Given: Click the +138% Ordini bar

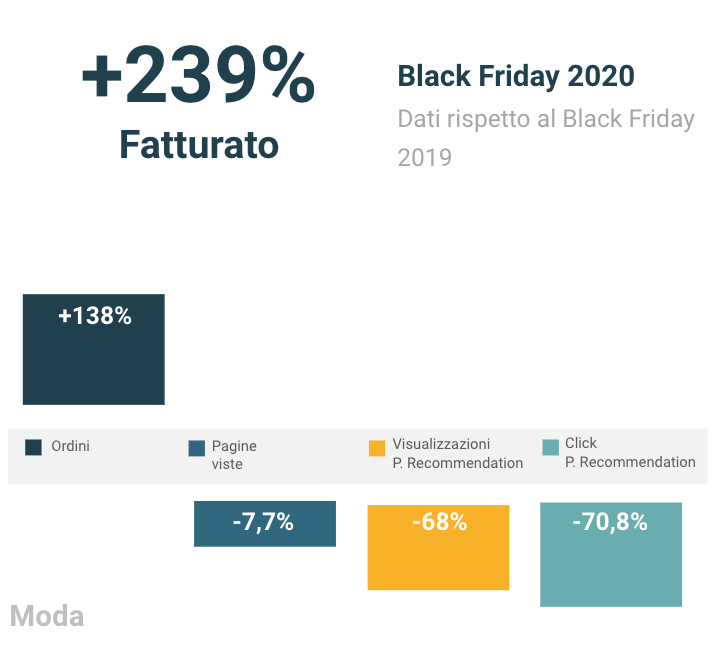Looking at the screenshot, I should click(x=94, y=349).
